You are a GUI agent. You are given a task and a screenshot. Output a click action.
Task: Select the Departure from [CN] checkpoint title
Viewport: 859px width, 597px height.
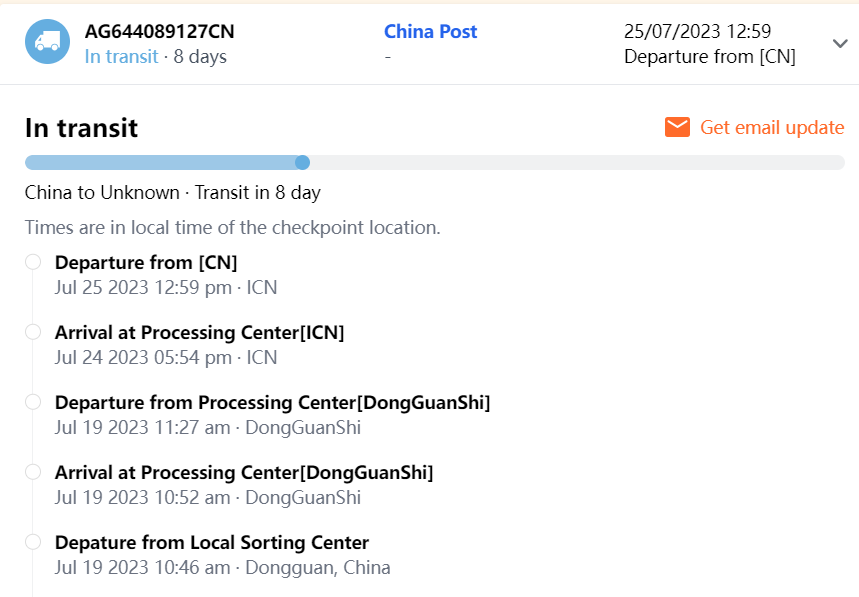[146, 262]
